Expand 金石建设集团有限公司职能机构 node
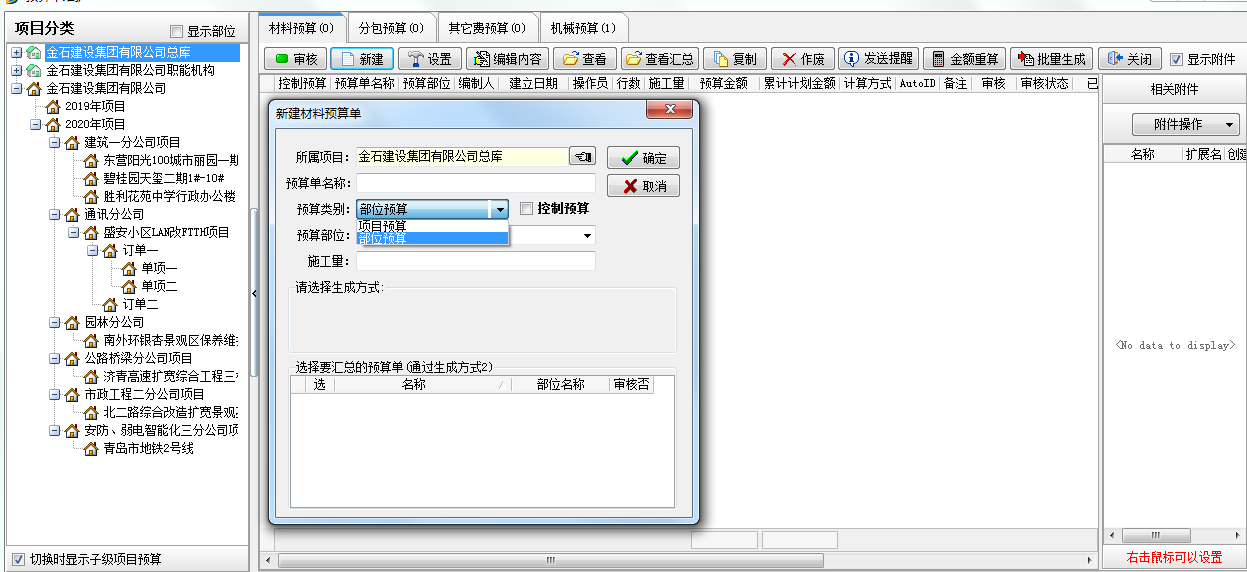 (16, 70)
